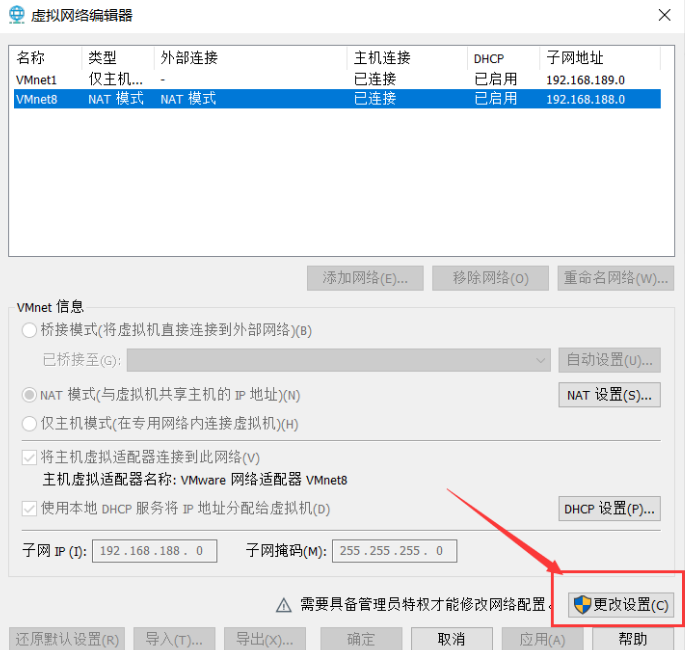Click the shield 更改设置(C) button
This screenshot has height=650, width=685.
pyautogui.click(x=620, y=605)
